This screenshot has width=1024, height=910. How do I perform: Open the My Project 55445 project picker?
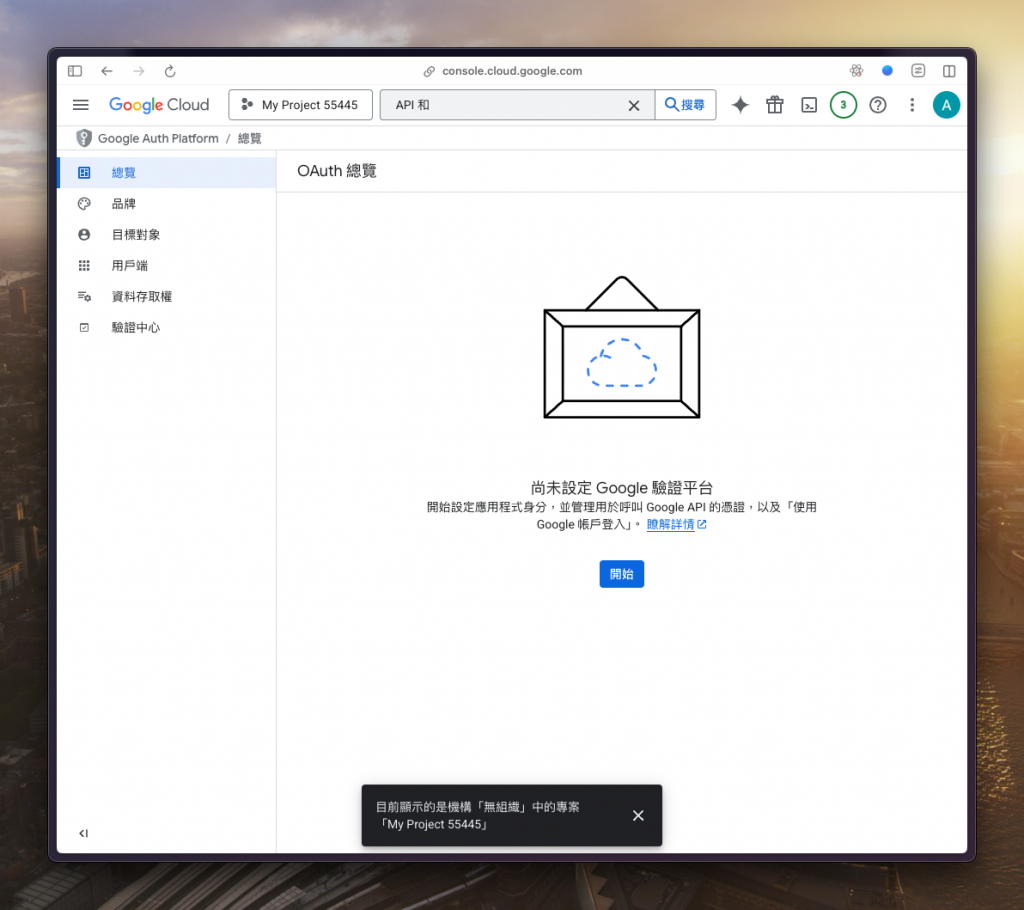click(x=300, y=105)
